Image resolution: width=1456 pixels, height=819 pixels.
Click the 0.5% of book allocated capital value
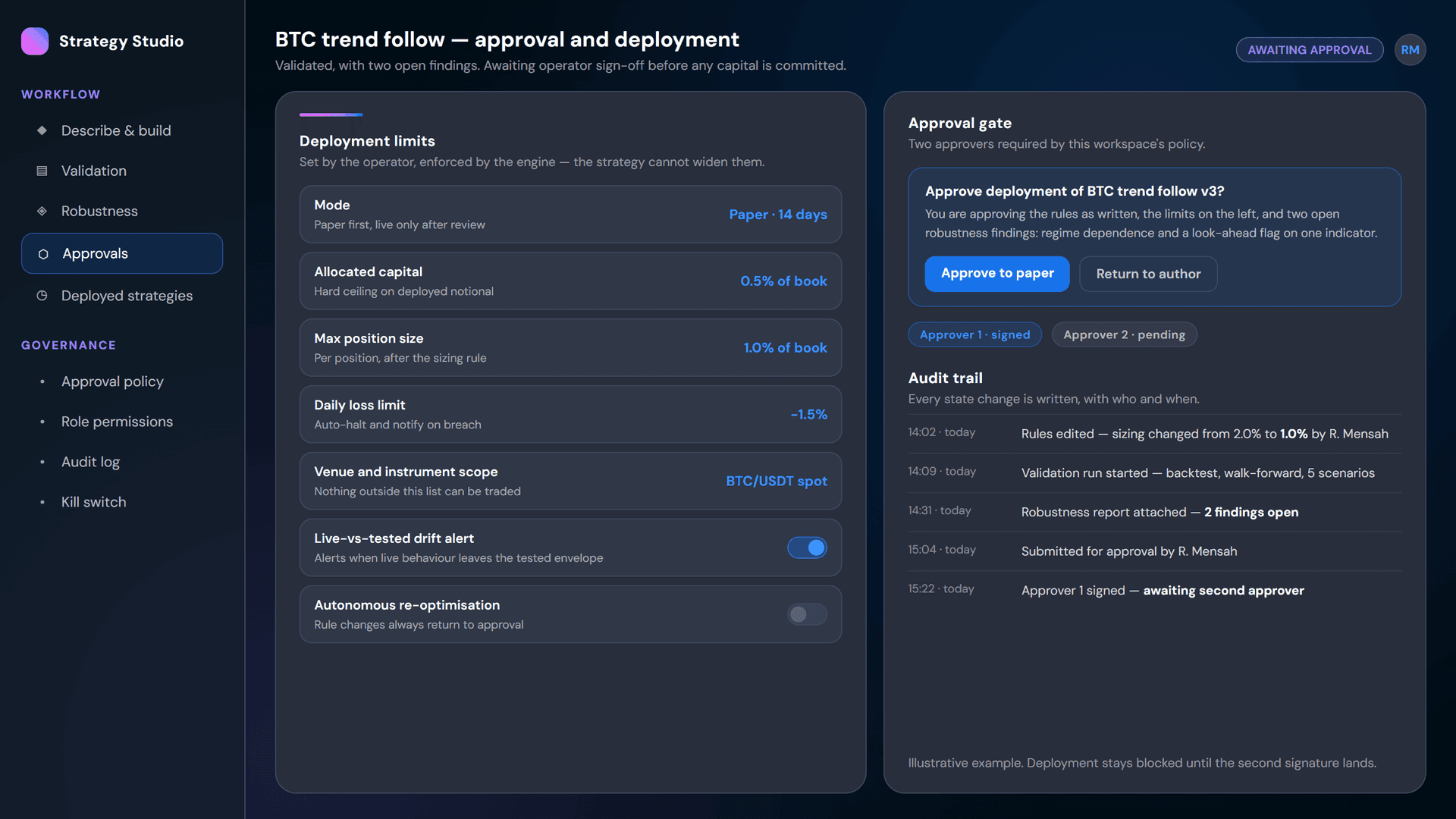pyautogui.click(x=783, y=281)
